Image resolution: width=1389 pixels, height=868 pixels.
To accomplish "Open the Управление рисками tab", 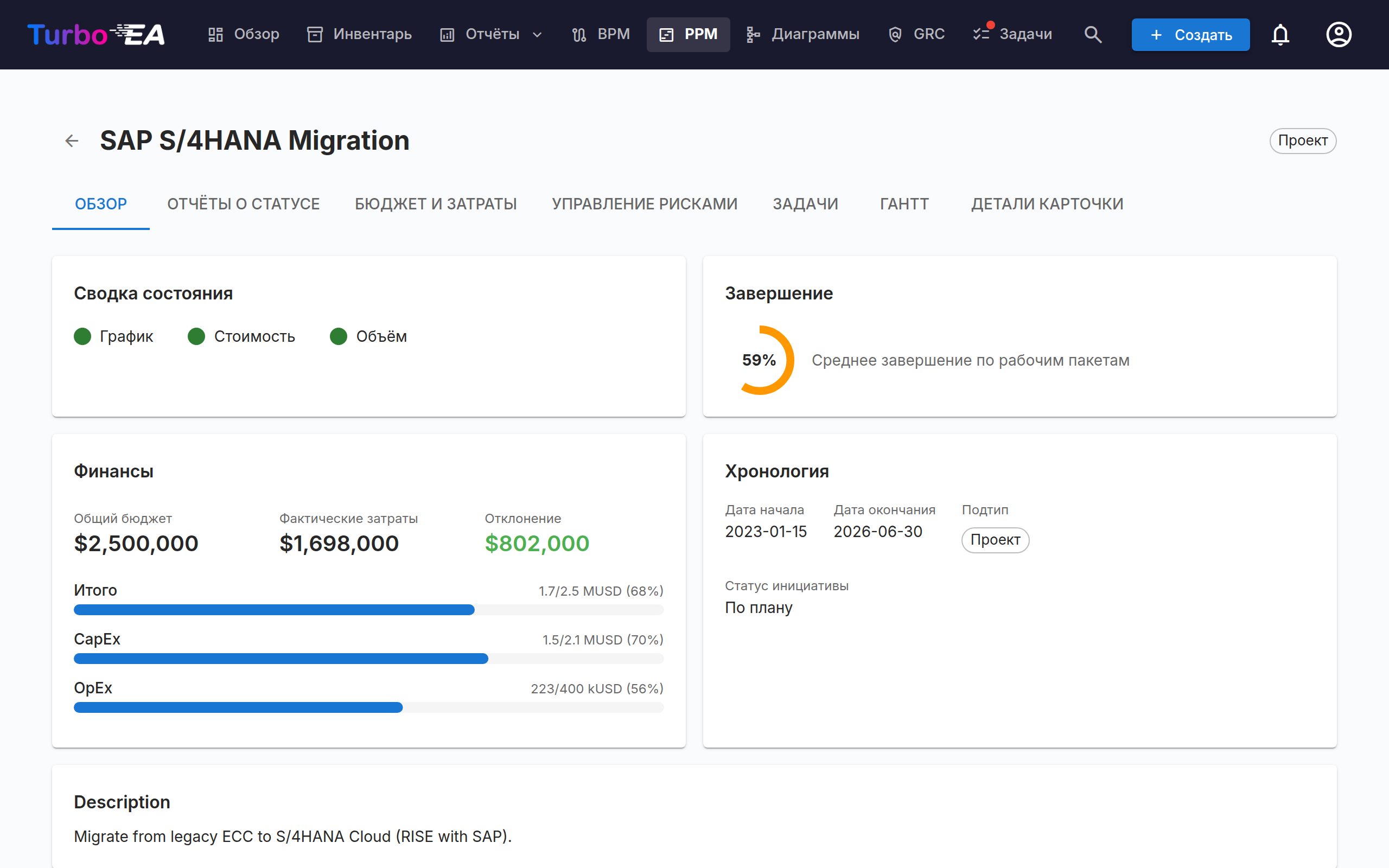I will coord(645,204).
